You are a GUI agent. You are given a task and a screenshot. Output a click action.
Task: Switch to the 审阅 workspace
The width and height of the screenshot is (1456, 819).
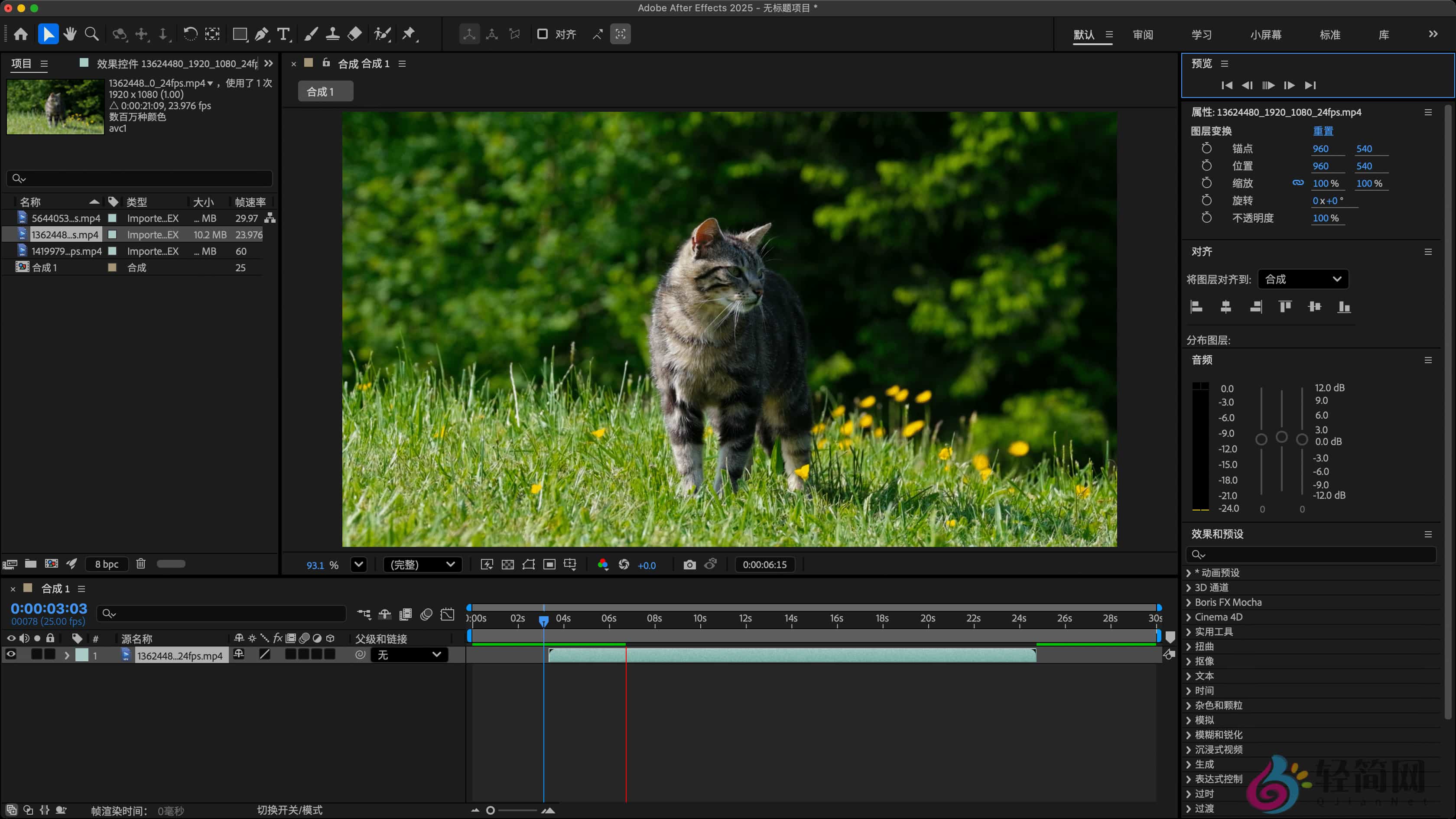(x=1144, y=35)
